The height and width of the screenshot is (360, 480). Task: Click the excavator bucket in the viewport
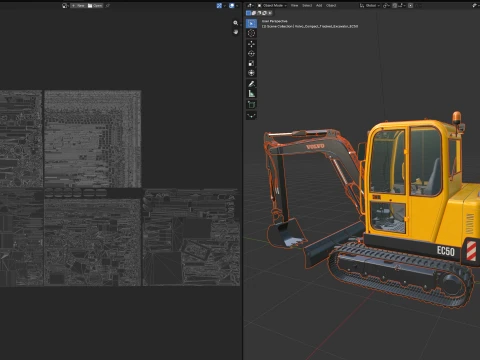(x=287, y=233)
